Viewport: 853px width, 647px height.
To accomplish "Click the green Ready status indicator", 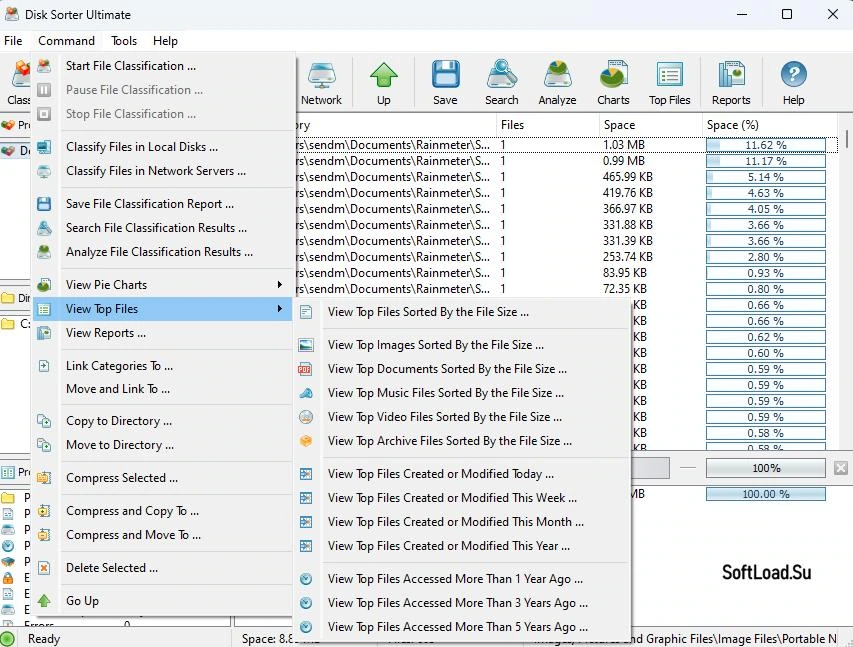I will [8, 638].
